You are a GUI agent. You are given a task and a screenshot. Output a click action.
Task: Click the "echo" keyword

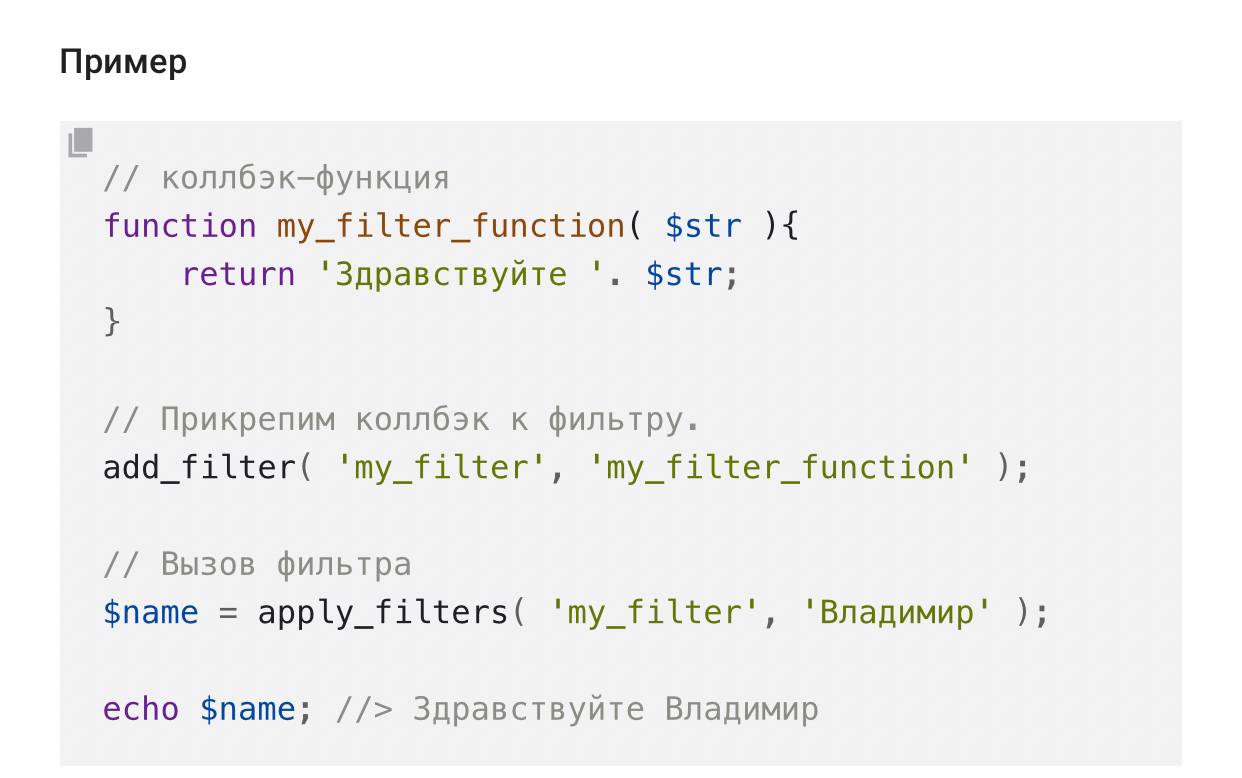point(141,710)
